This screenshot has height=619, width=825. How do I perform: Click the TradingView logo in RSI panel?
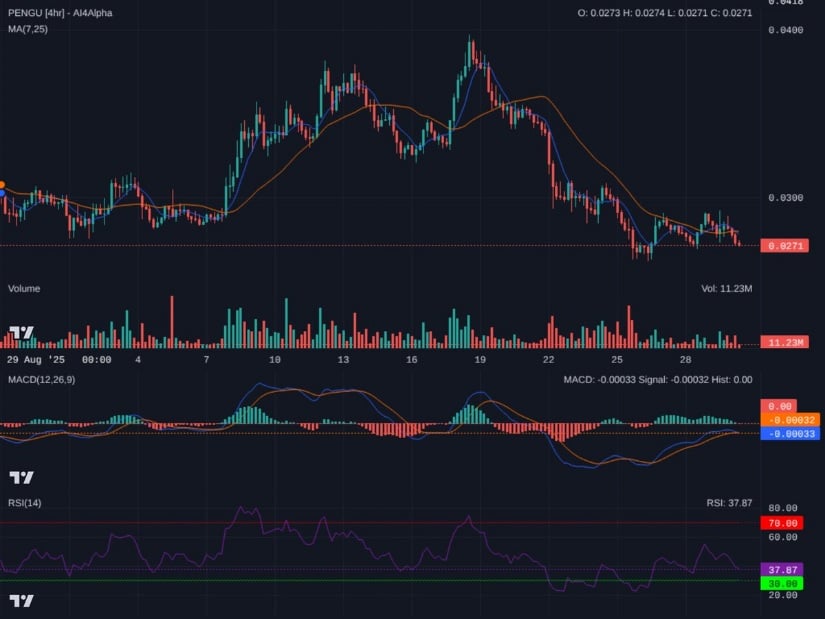[21, 600]
